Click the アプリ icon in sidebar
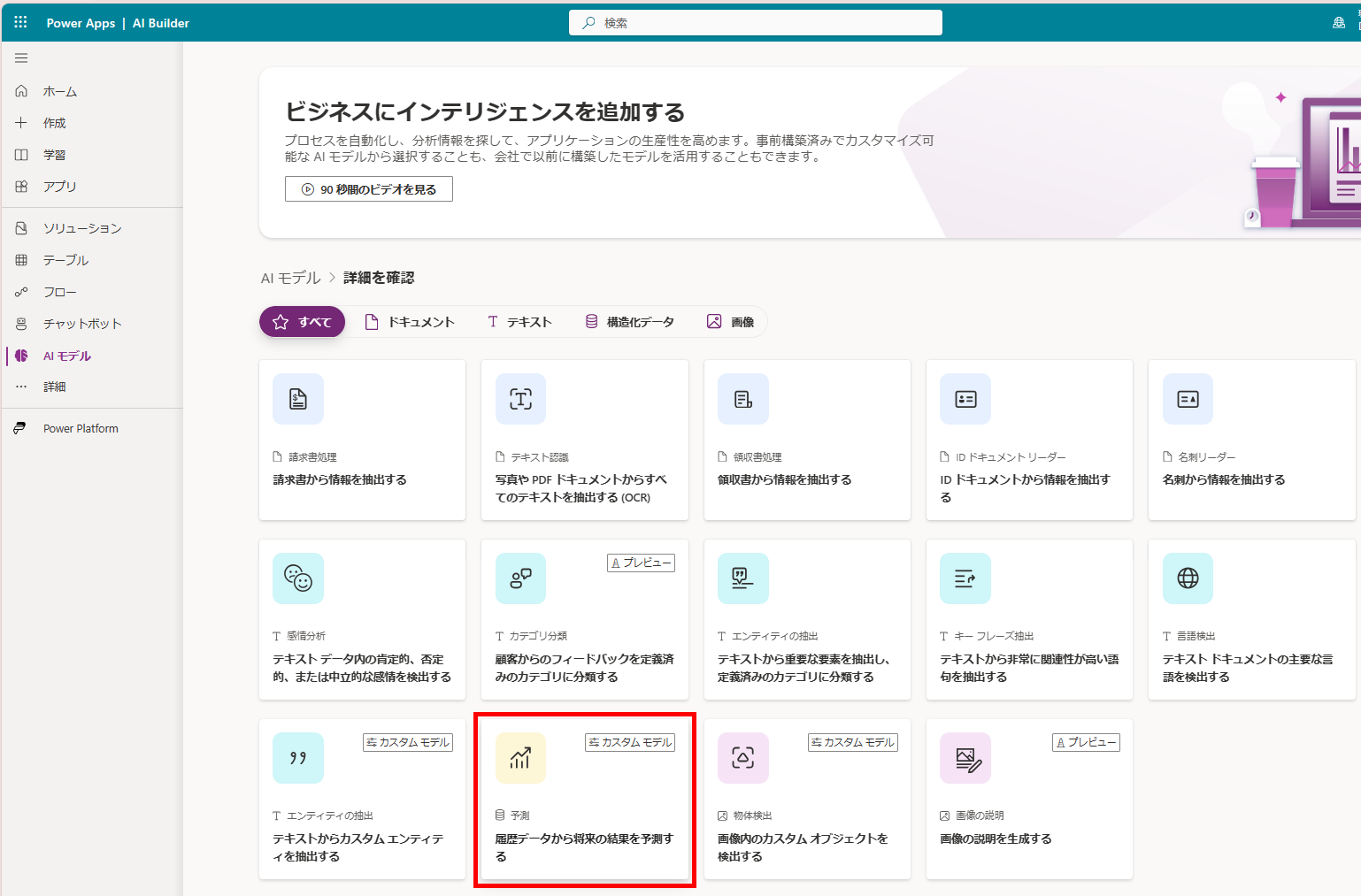Screen dimensions: 1361x896 click(x=21, y=187)
